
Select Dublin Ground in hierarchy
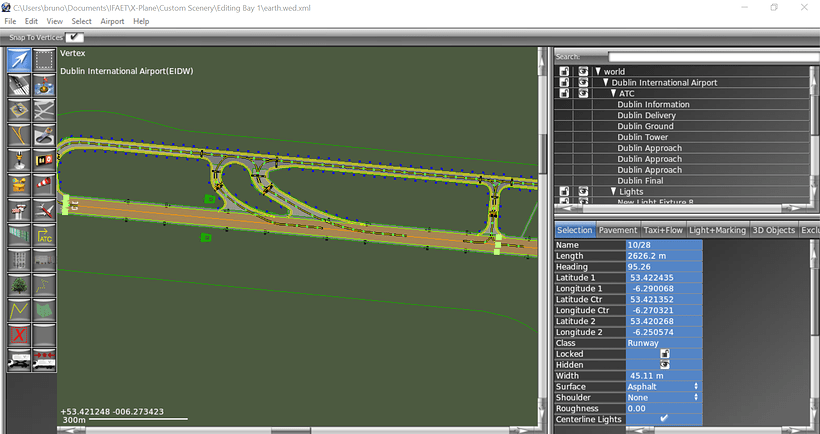pos(645,126)
